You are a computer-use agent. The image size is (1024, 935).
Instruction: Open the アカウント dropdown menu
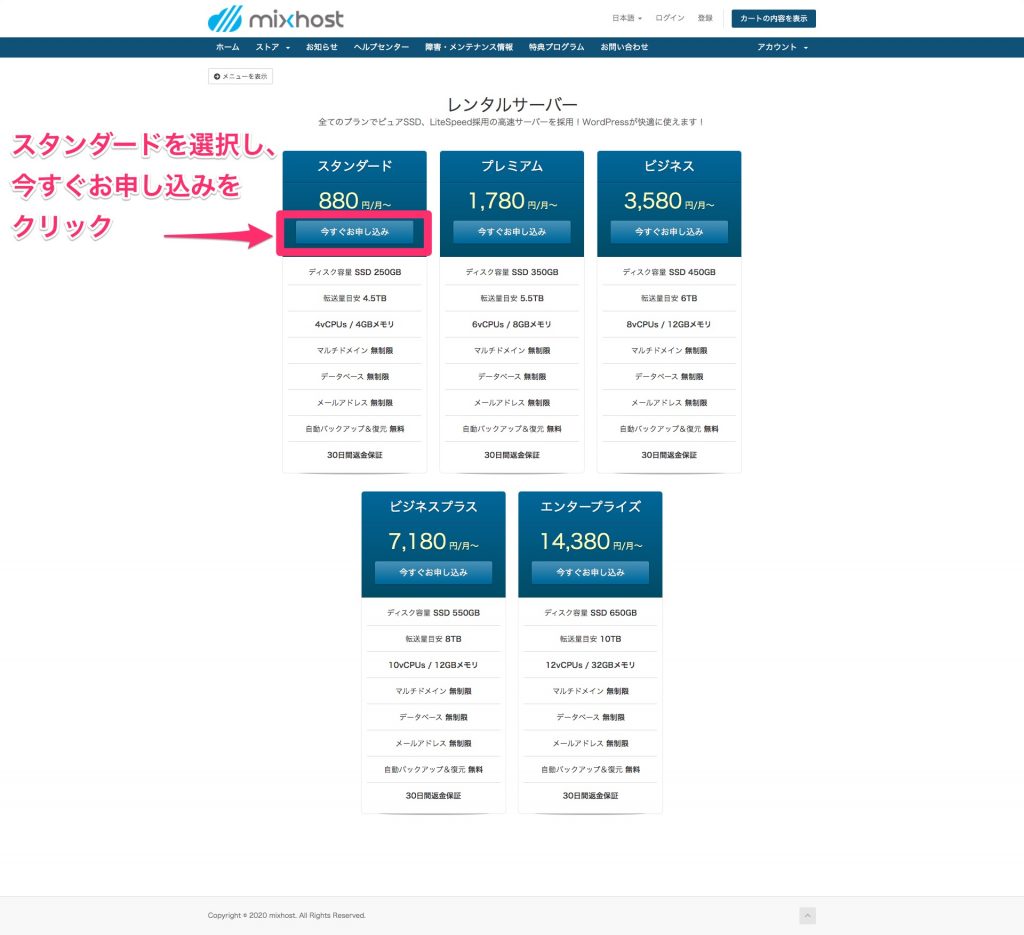pos(782,47)
